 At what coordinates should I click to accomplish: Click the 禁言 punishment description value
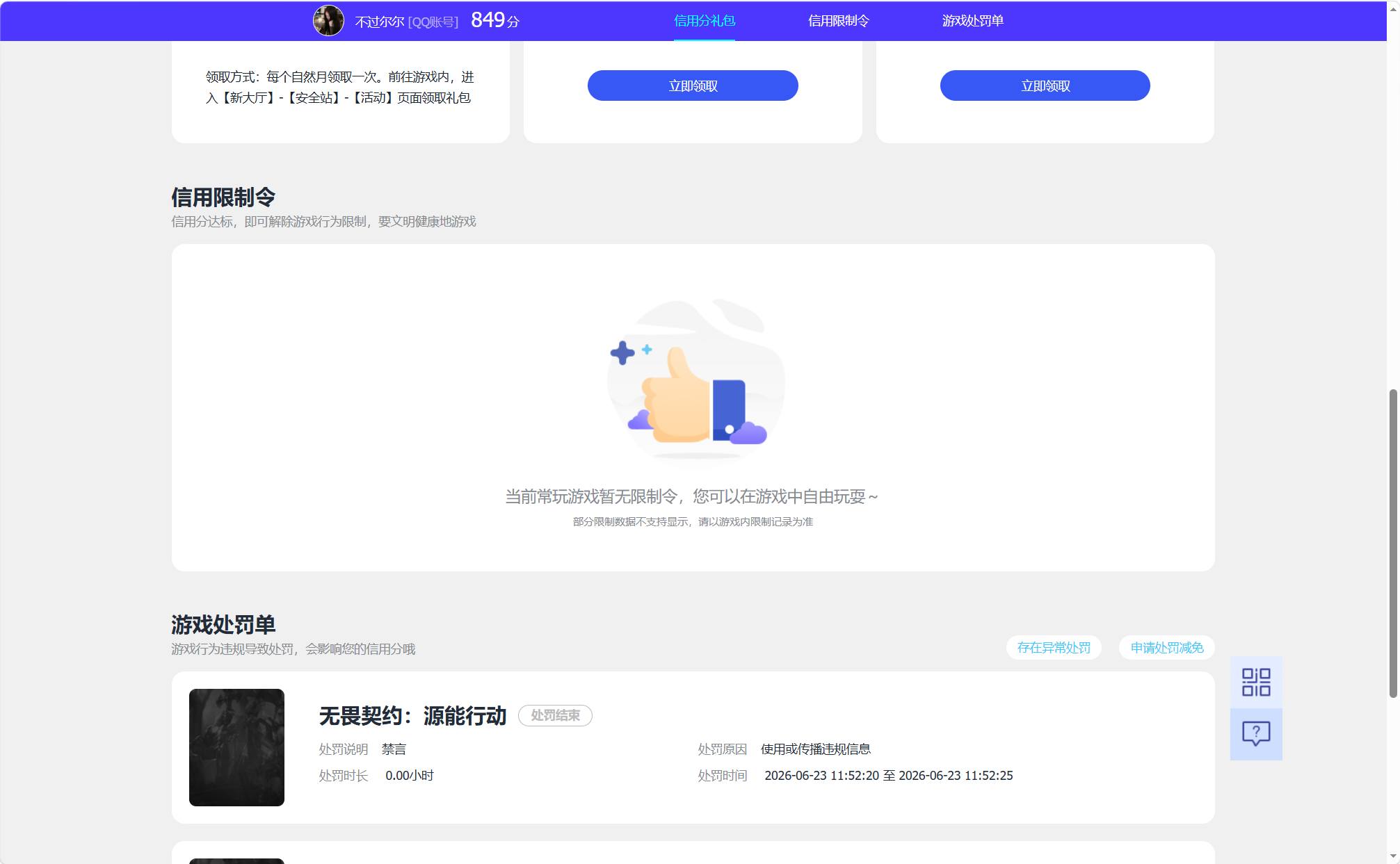[394, 749]
